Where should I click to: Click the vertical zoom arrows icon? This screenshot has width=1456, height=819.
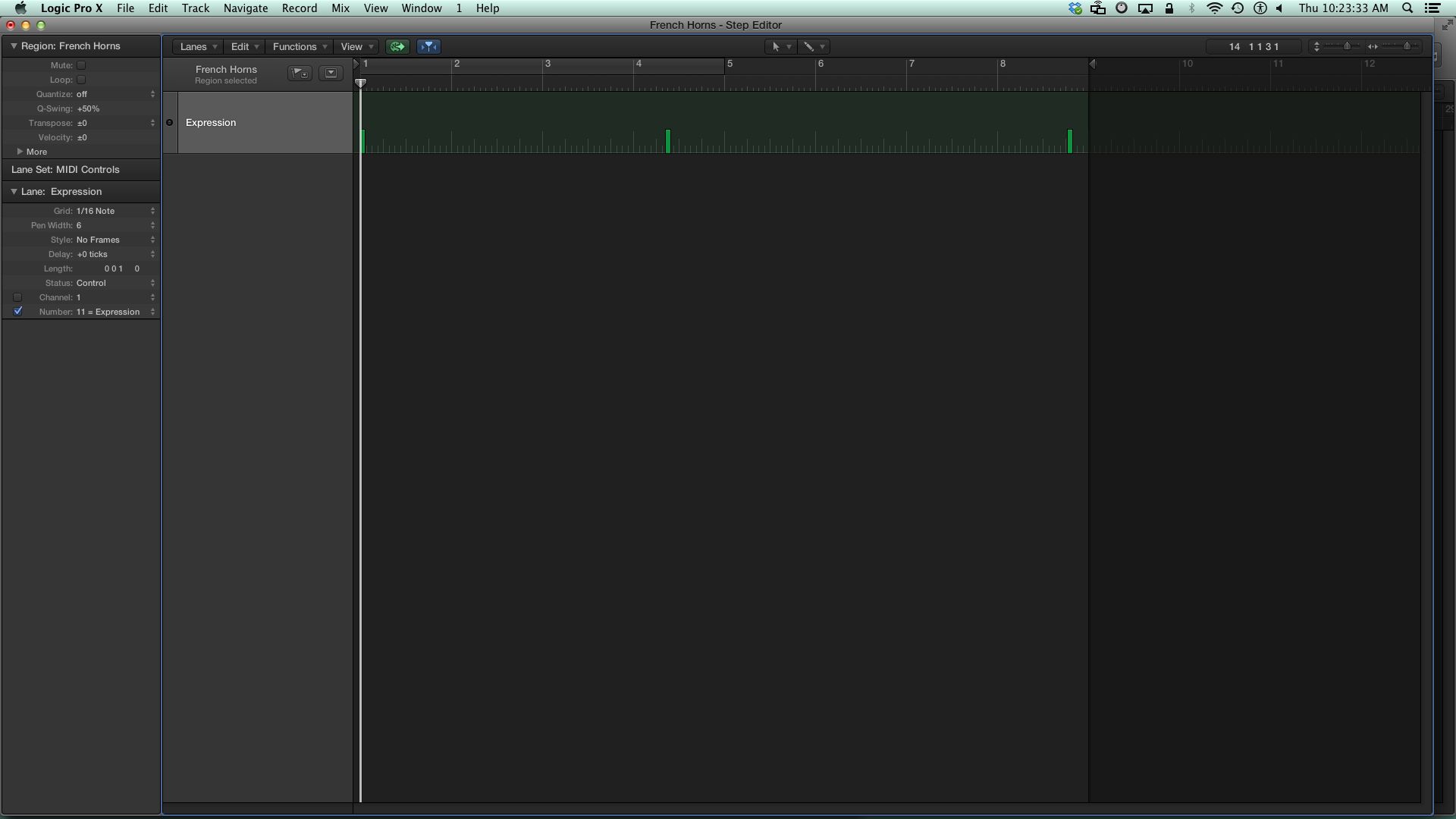[1316, 47]
